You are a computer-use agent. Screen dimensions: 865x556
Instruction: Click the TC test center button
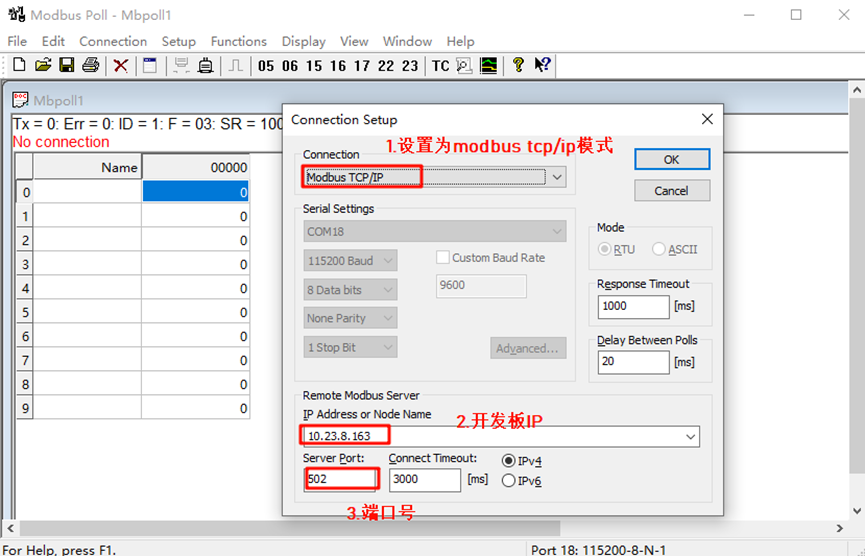441,66
